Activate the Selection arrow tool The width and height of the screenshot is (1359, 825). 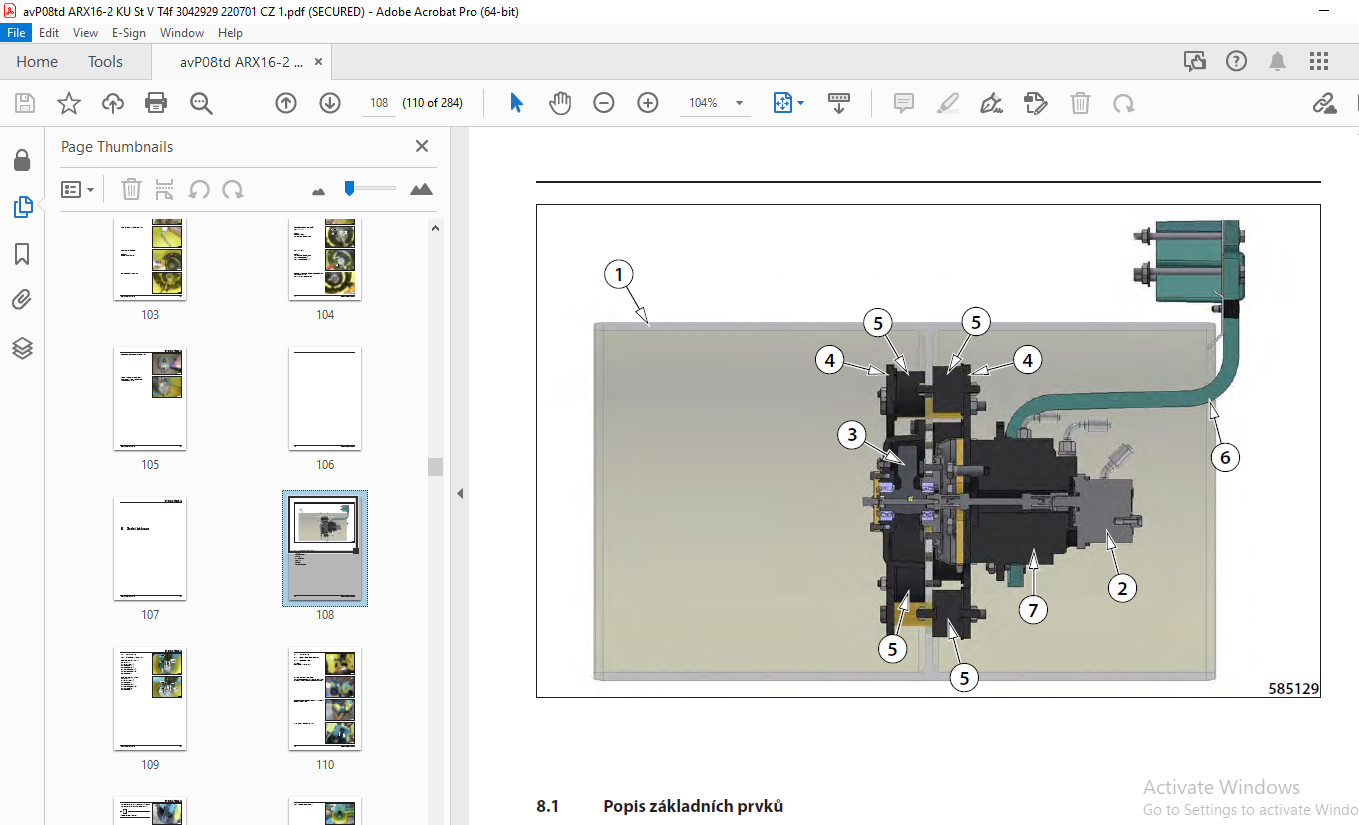pyautogui.click(x=516, y=103)
